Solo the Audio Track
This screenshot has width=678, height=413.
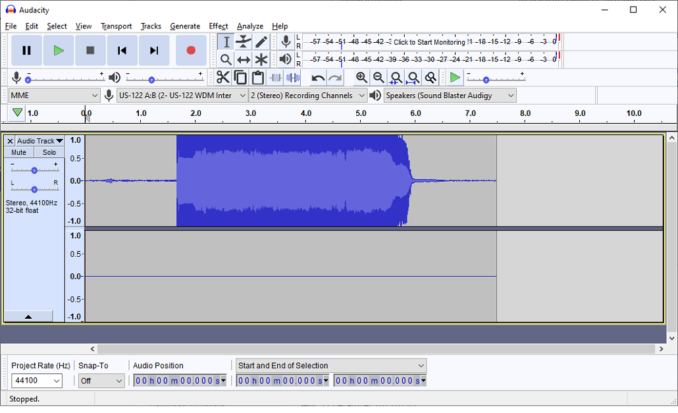point(49,152)
